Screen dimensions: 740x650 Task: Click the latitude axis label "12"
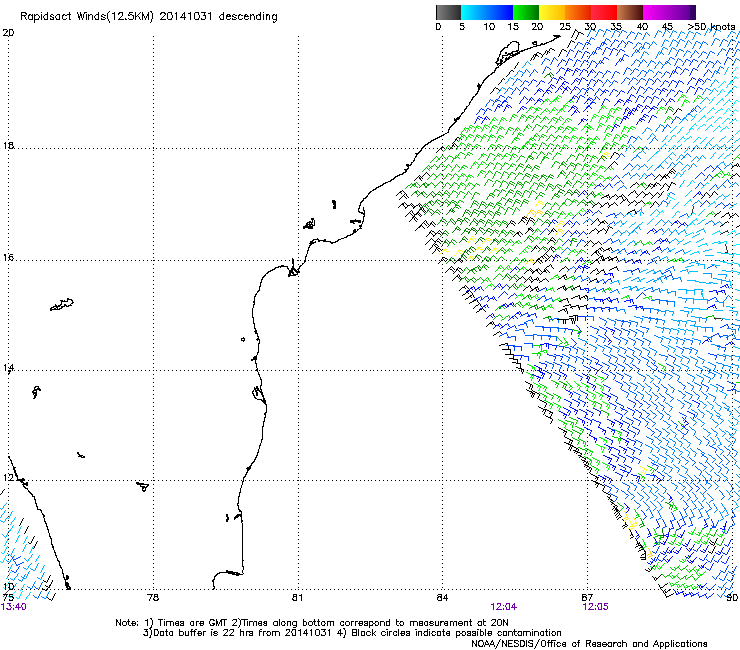click(8, 478)
